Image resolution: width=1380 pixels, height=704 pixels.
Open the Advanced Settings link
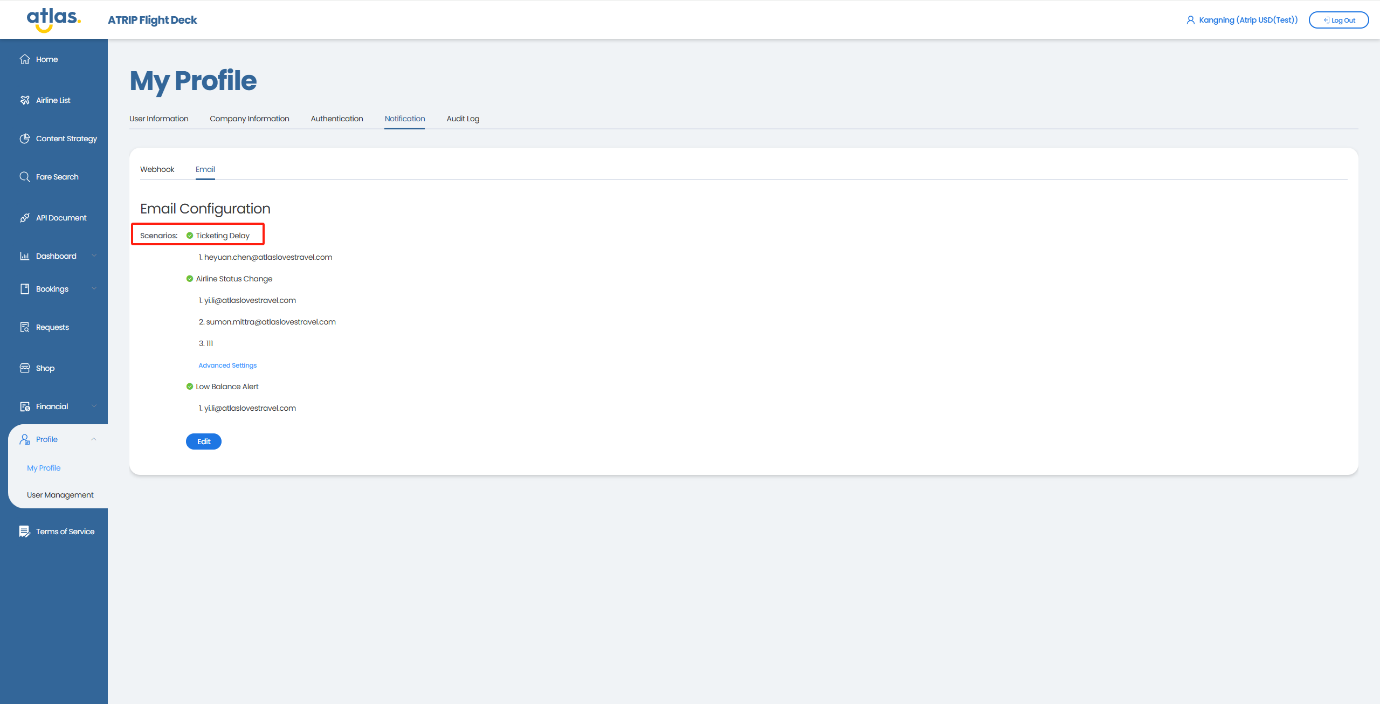tap(227, 366)
